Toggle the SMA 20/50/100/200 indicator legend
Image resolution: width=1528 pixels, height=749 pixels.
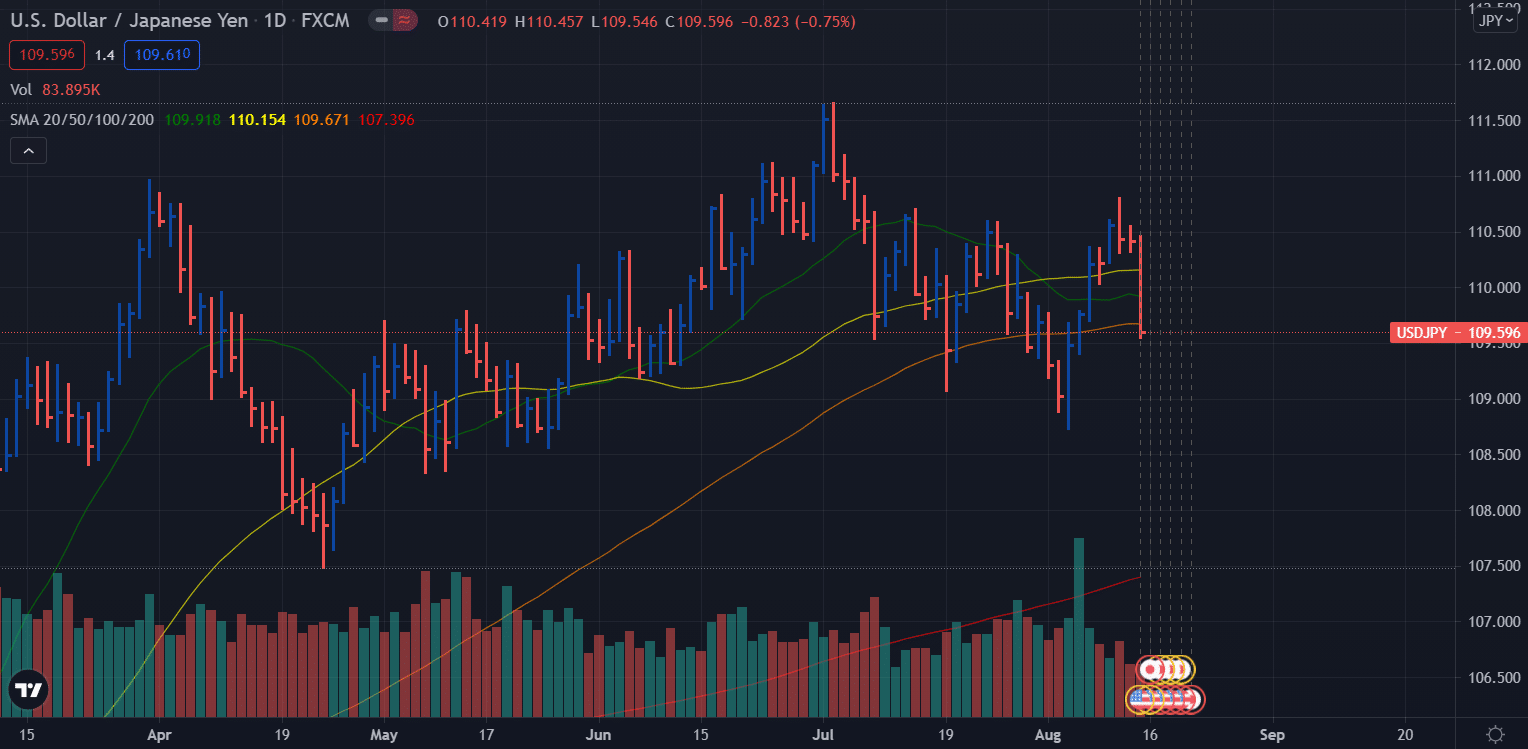(x=82, y=119)
